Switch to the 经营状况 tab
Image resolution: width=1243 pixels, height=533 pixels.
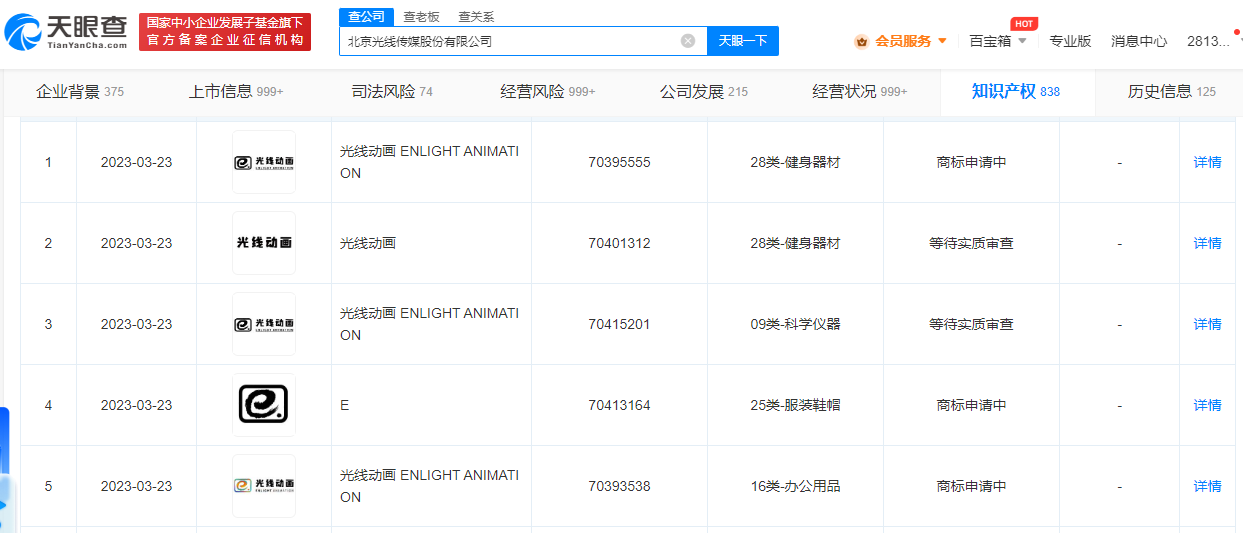pos(860,92)
